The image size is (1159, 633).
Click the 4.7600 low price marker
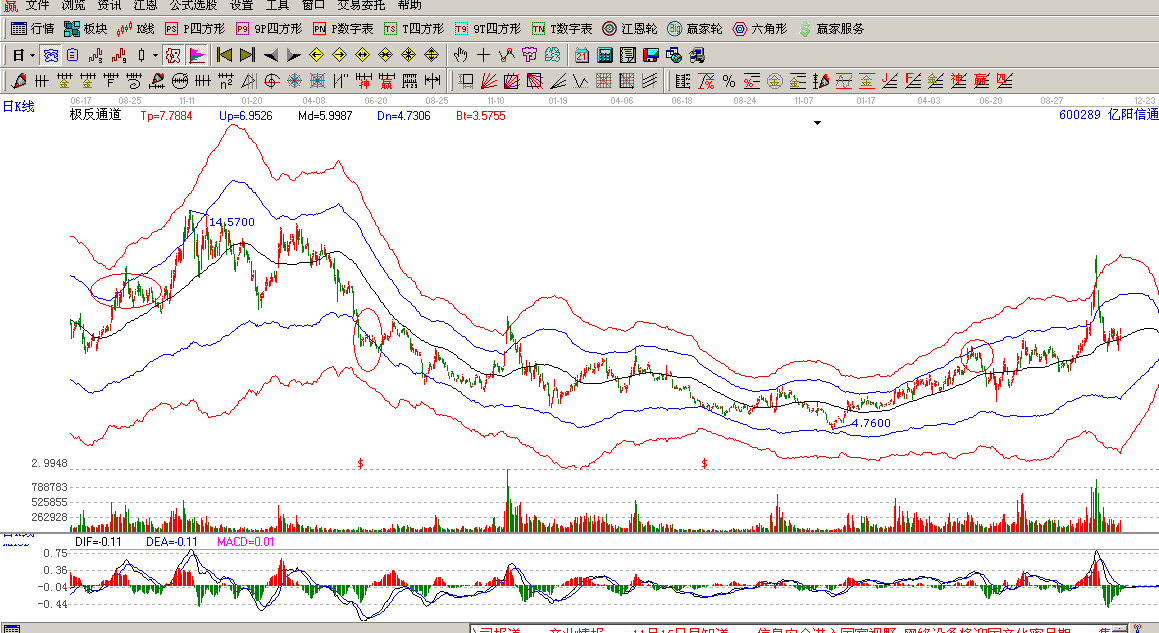coord(870,423)
